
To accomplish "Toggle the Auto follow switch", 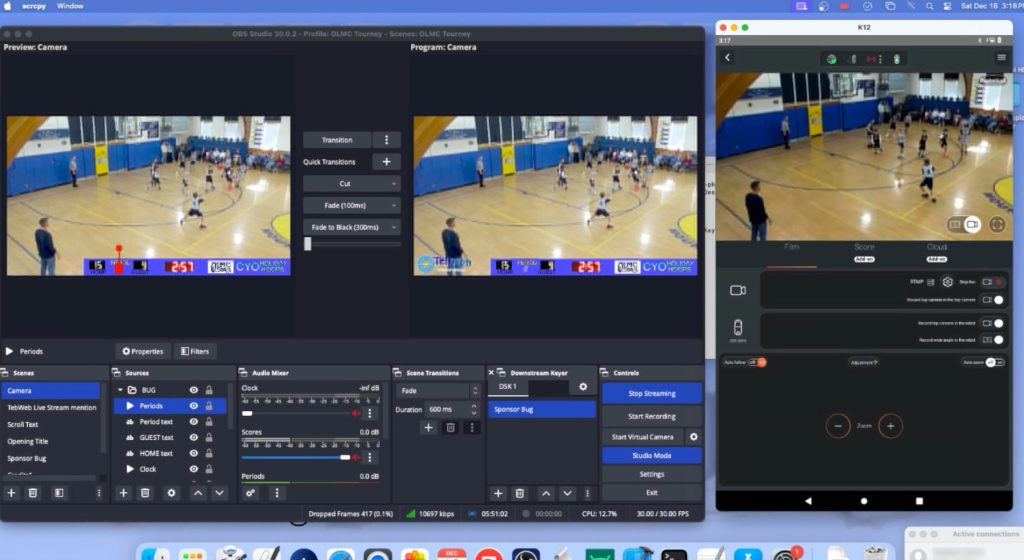I will pyautogui.click(x=757, y=362).
